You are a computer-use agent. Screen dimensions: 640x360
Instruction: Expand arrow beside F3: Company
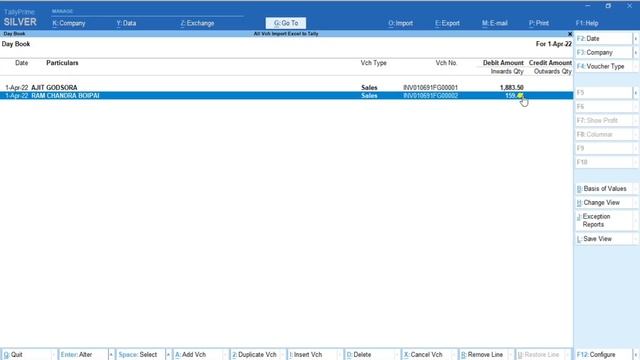[x=636, y=52]
